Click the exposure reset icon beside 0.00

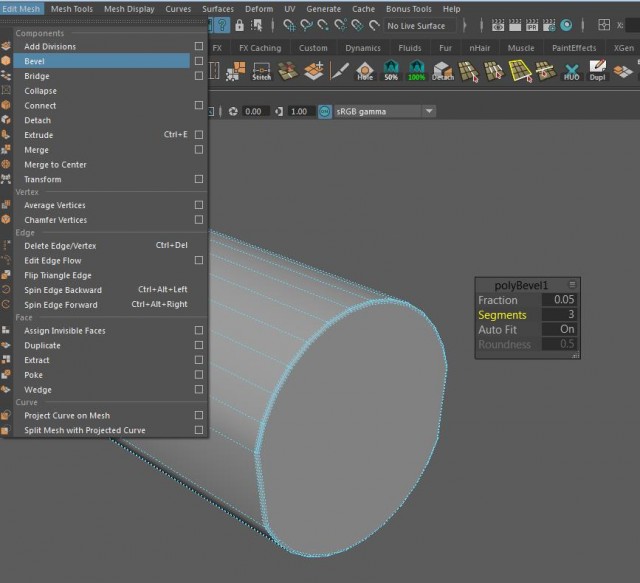[233, 111]
